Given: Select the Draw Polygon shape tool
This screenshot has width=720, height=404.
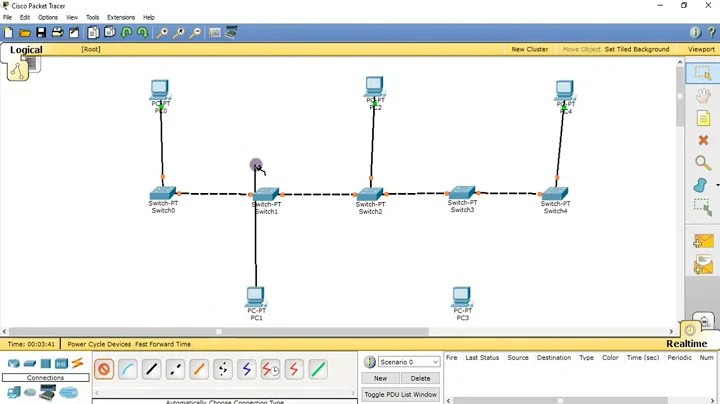Looking at the screenshot, I should click(700, 185).
